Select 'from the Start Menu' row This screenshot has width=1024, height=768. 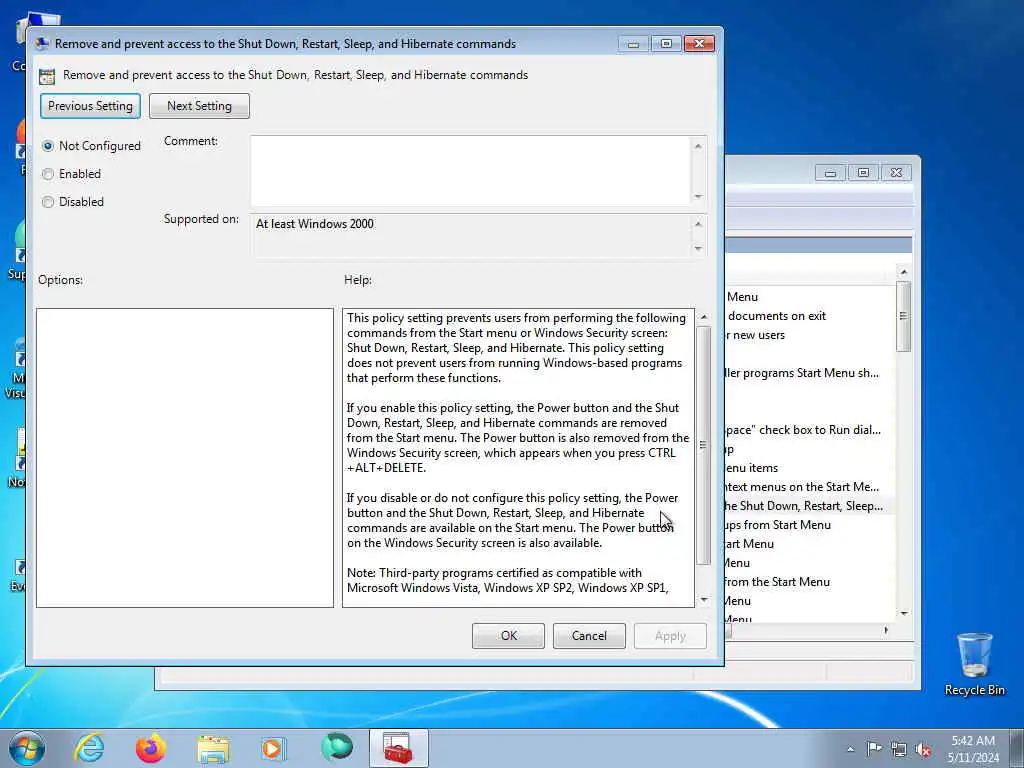click(778, 581)
